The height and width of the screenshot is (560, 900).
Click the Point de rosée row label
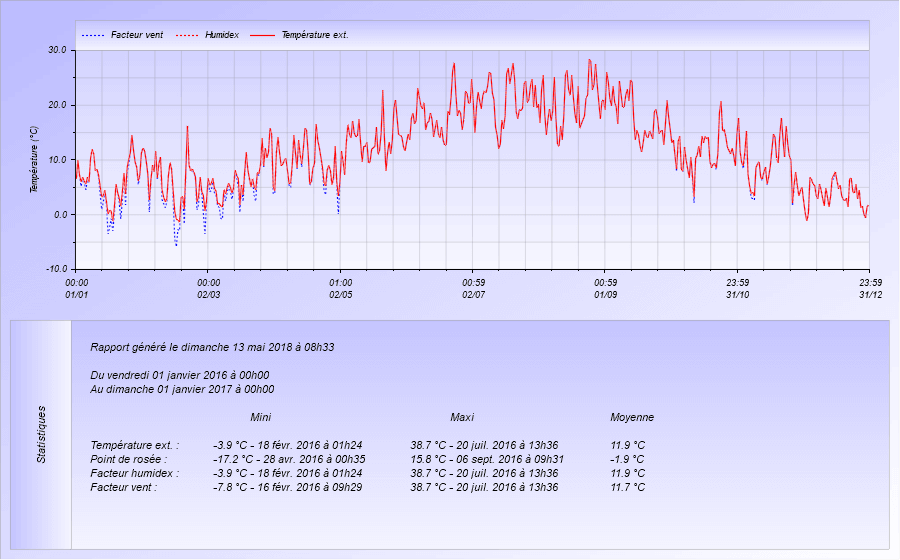click(131, 459)
